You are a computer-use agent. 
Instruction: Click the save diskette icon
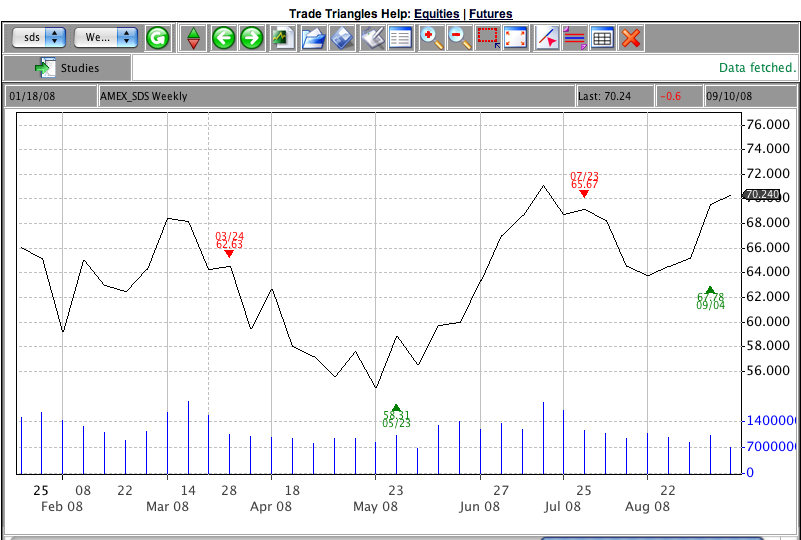pyautogui.click(x=342, y=38)
